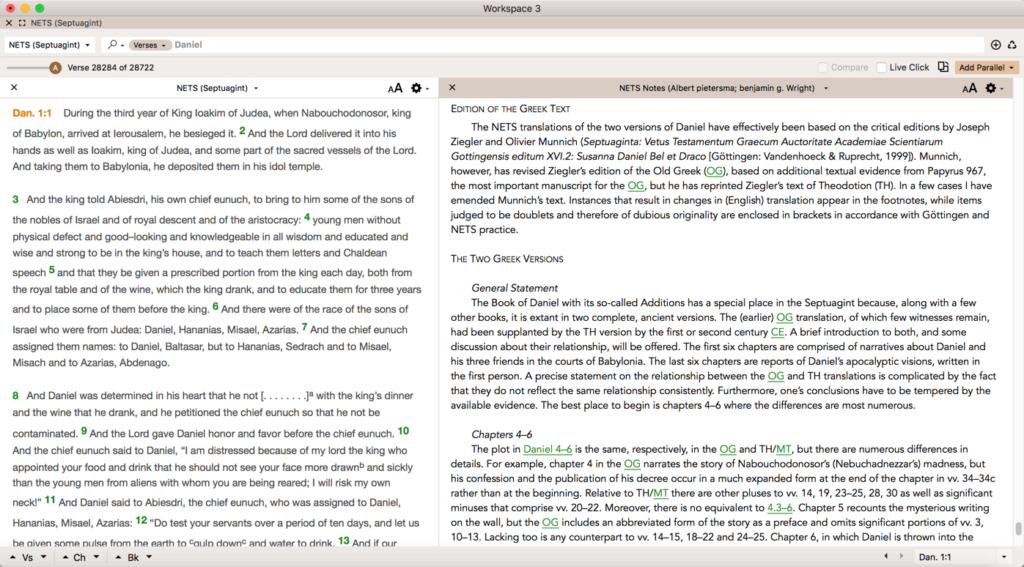Click green verse number 8
This screenshot has width=1024, height=567.
click(x=15, y=395)
